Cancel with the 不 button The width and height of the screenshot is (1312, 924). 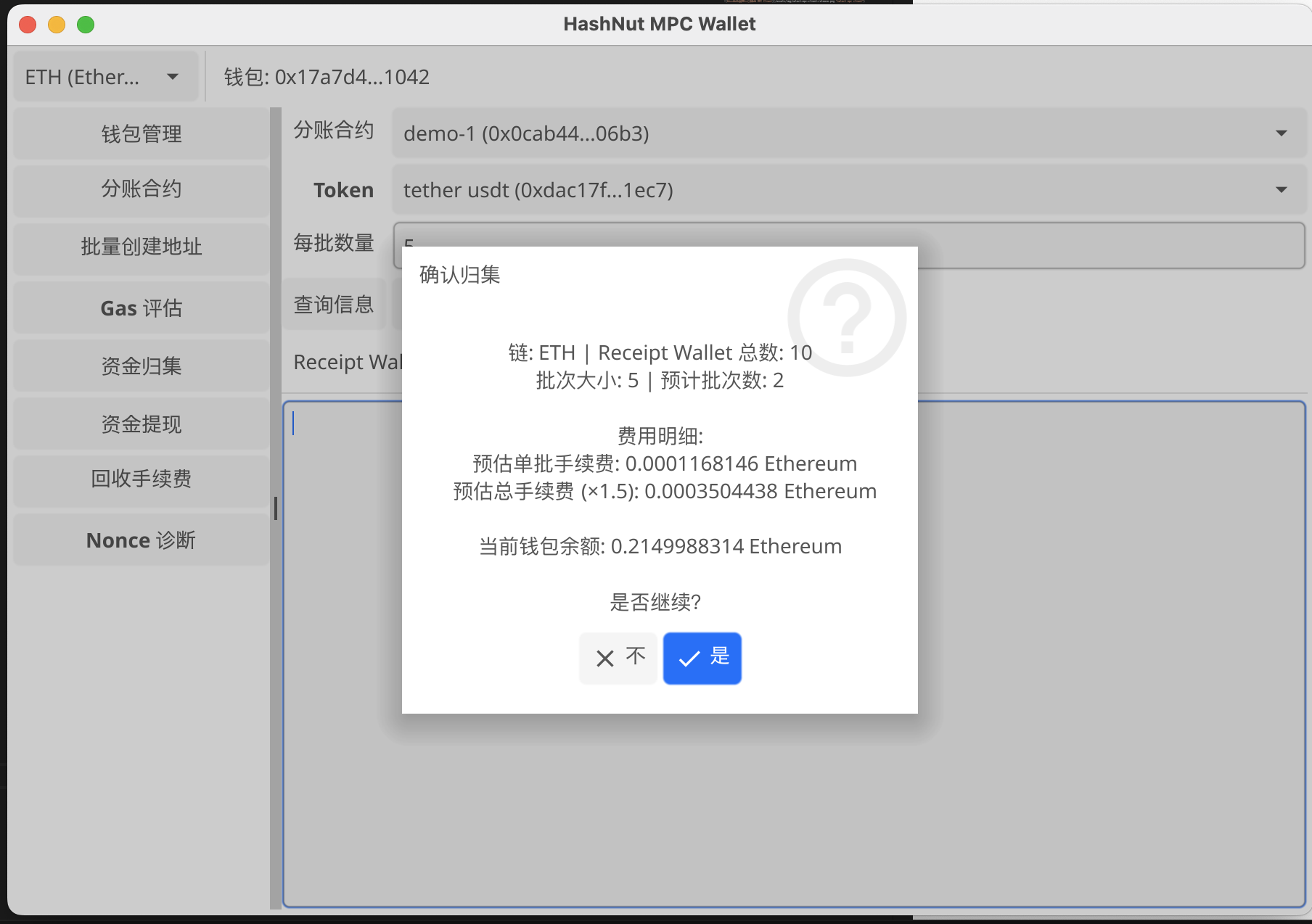[618, 658]
